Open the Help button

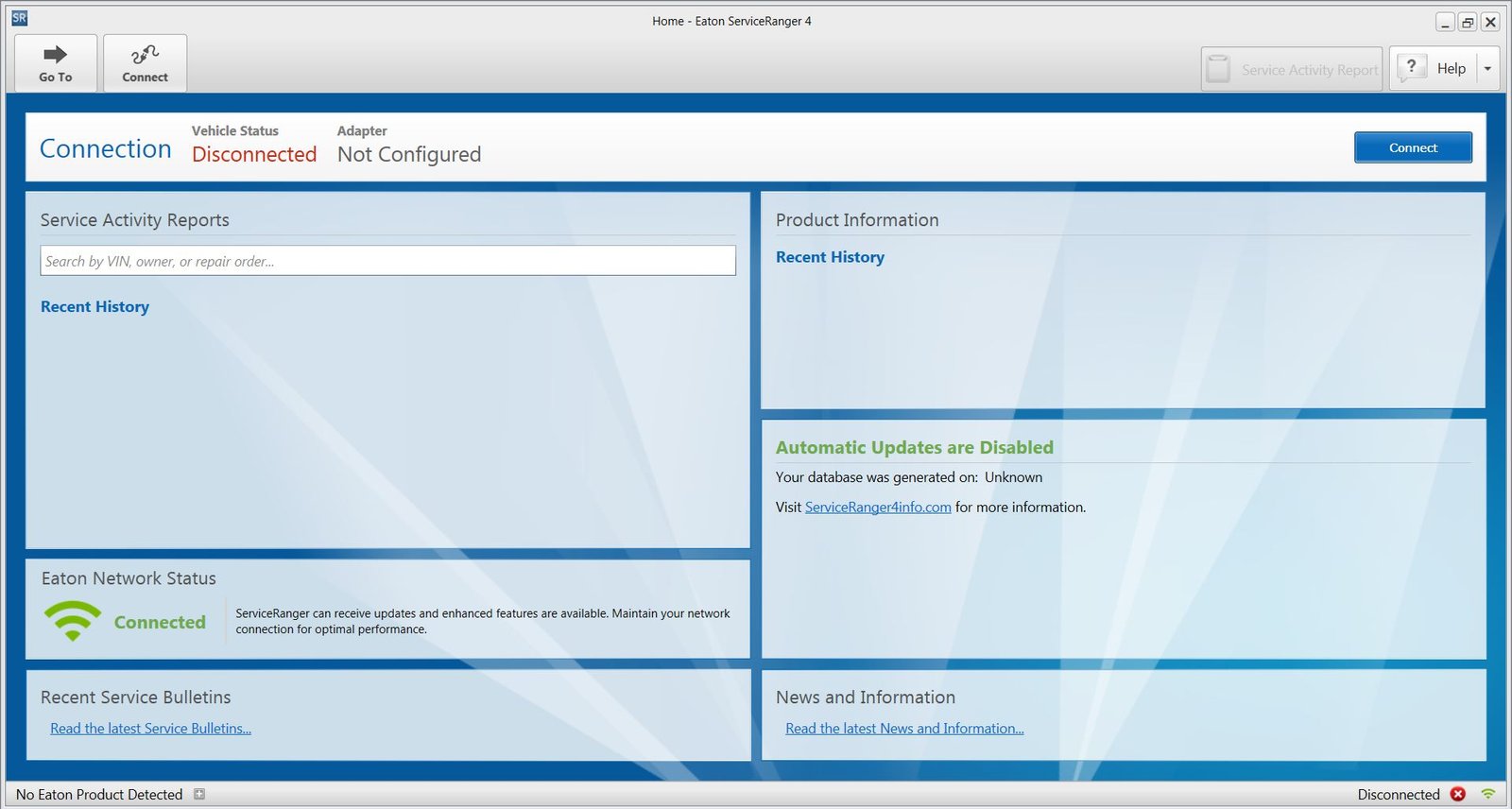click(x=1432, y=68)
